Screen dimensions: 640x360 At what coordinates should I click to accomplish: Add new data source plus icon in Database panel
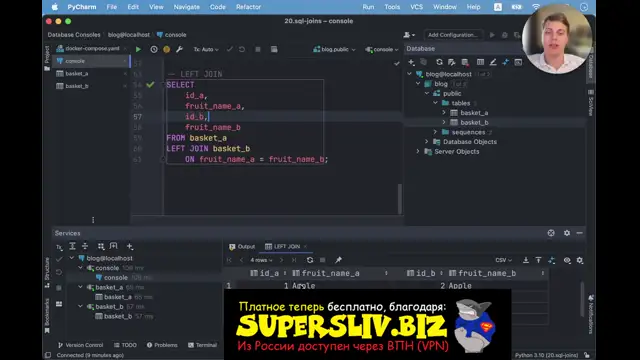coord(411,62)
